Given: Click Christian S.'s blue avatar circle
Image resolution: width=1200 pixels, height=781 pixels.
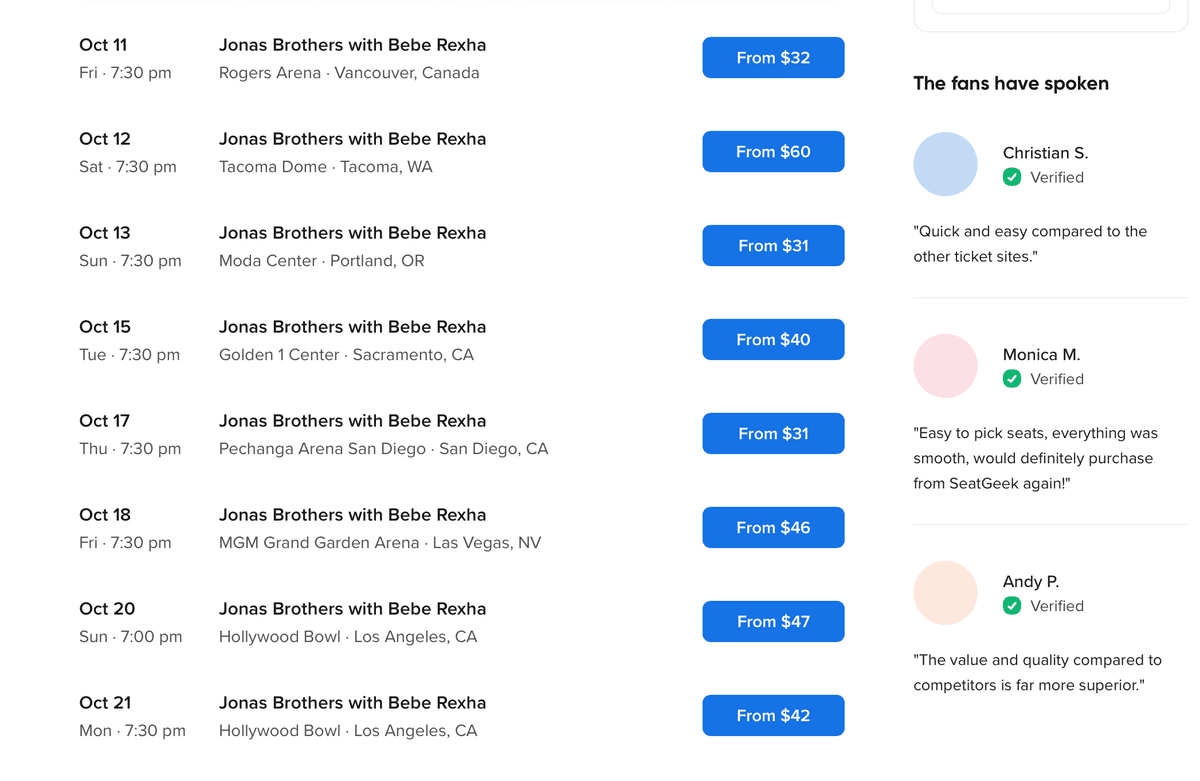Looking at the screenshot, I should coord(945,164).
